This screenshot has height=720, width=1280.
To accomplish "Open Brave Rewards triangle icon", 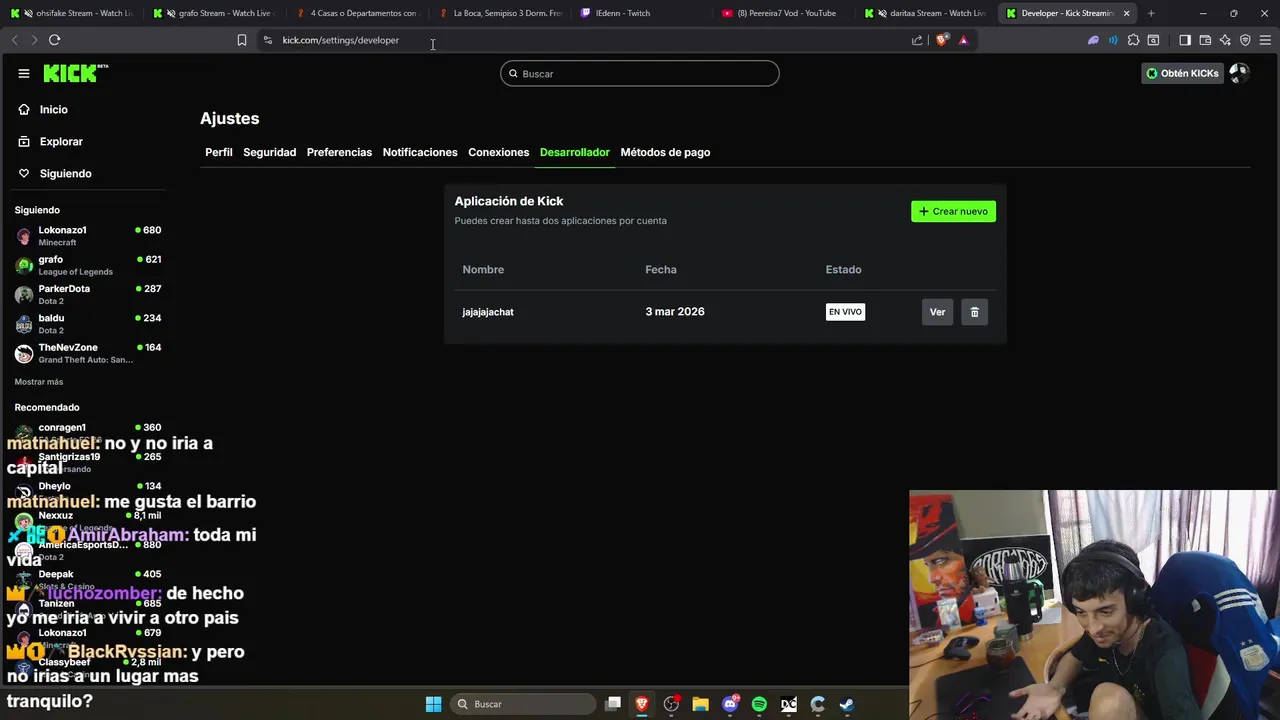I will click(x=963, y=40).
